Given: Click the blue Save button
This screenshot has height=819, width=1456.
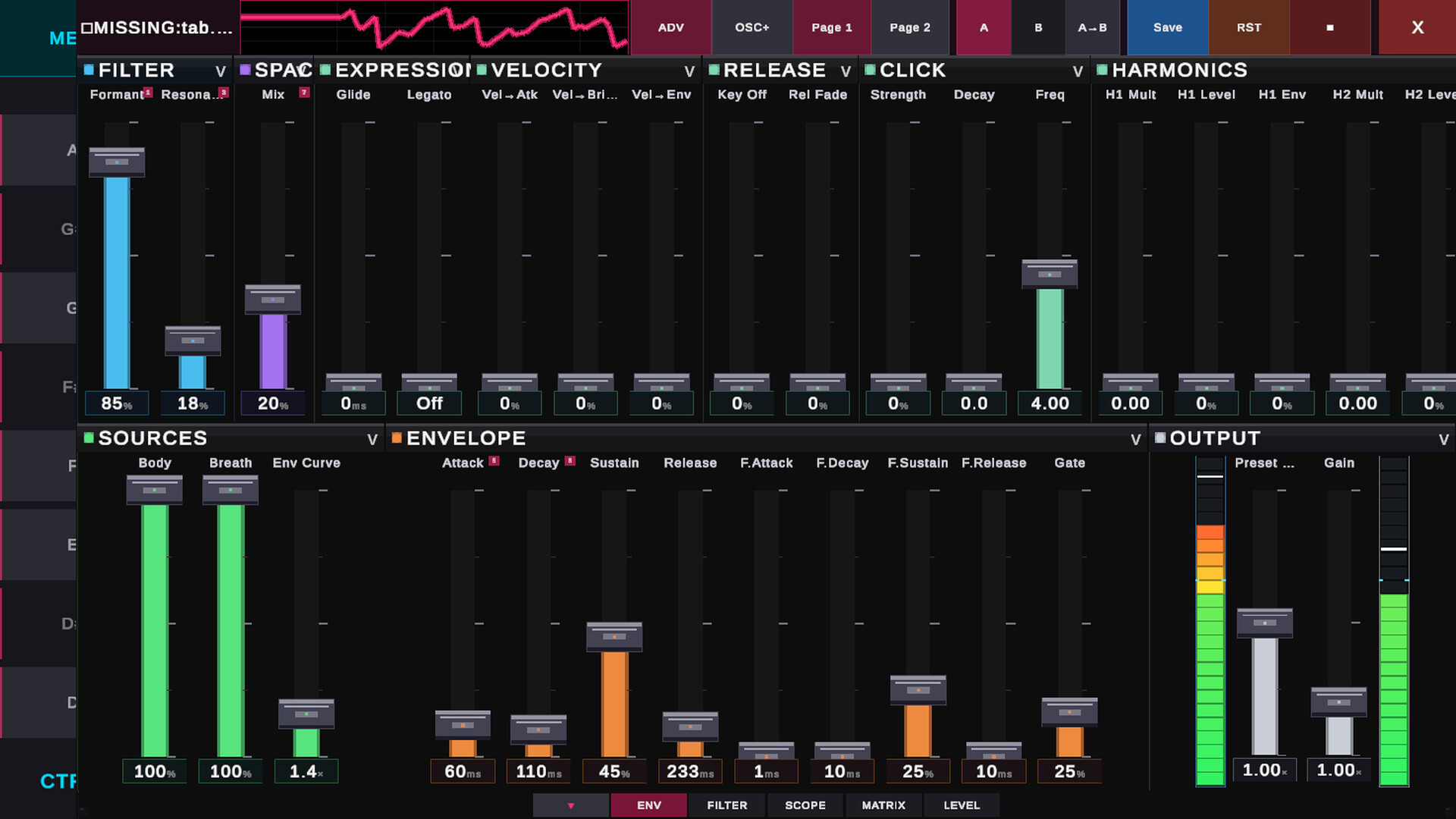Looking at the screenshot, I should (x=1167, y=27).
